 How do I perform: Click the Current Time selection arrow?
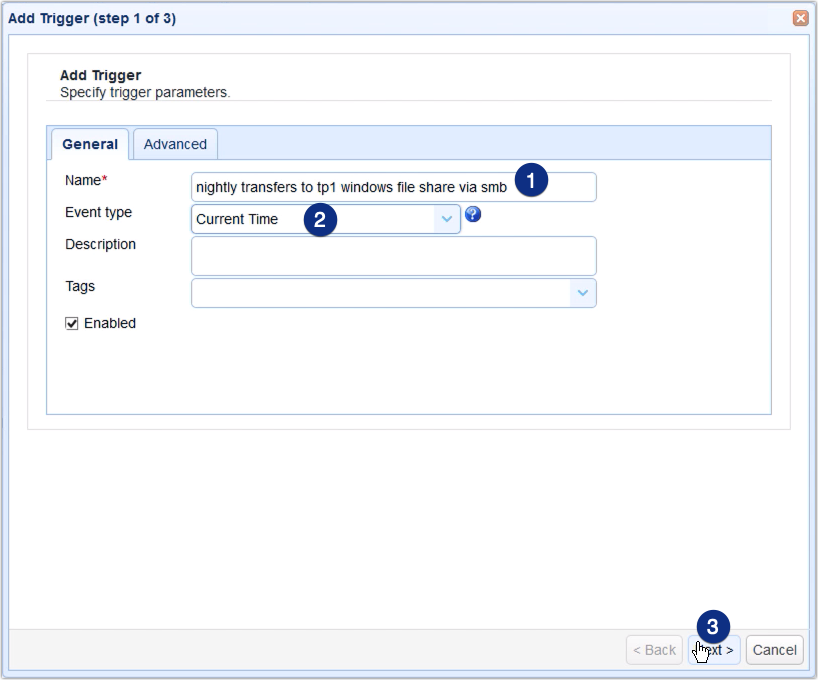(447, 219)
